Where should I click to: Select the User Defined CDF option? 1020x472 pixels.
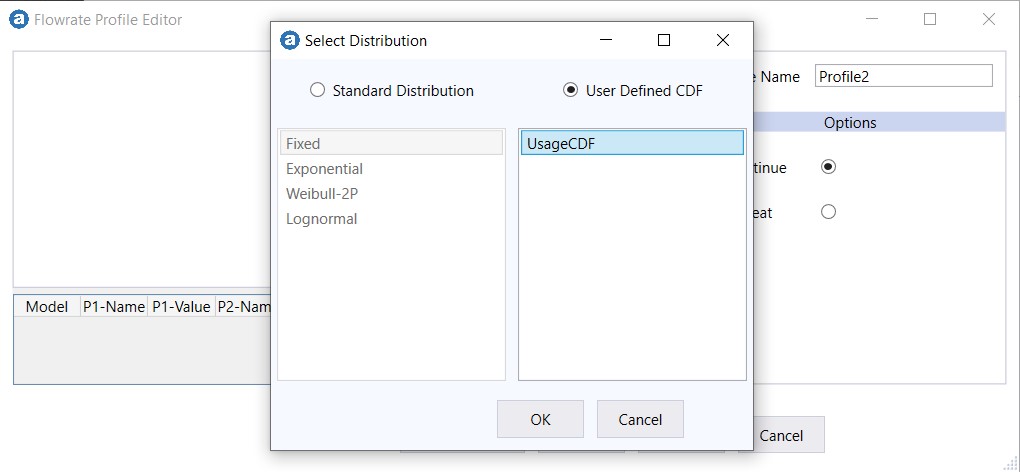pyautogui.click(x=571, y=90)
